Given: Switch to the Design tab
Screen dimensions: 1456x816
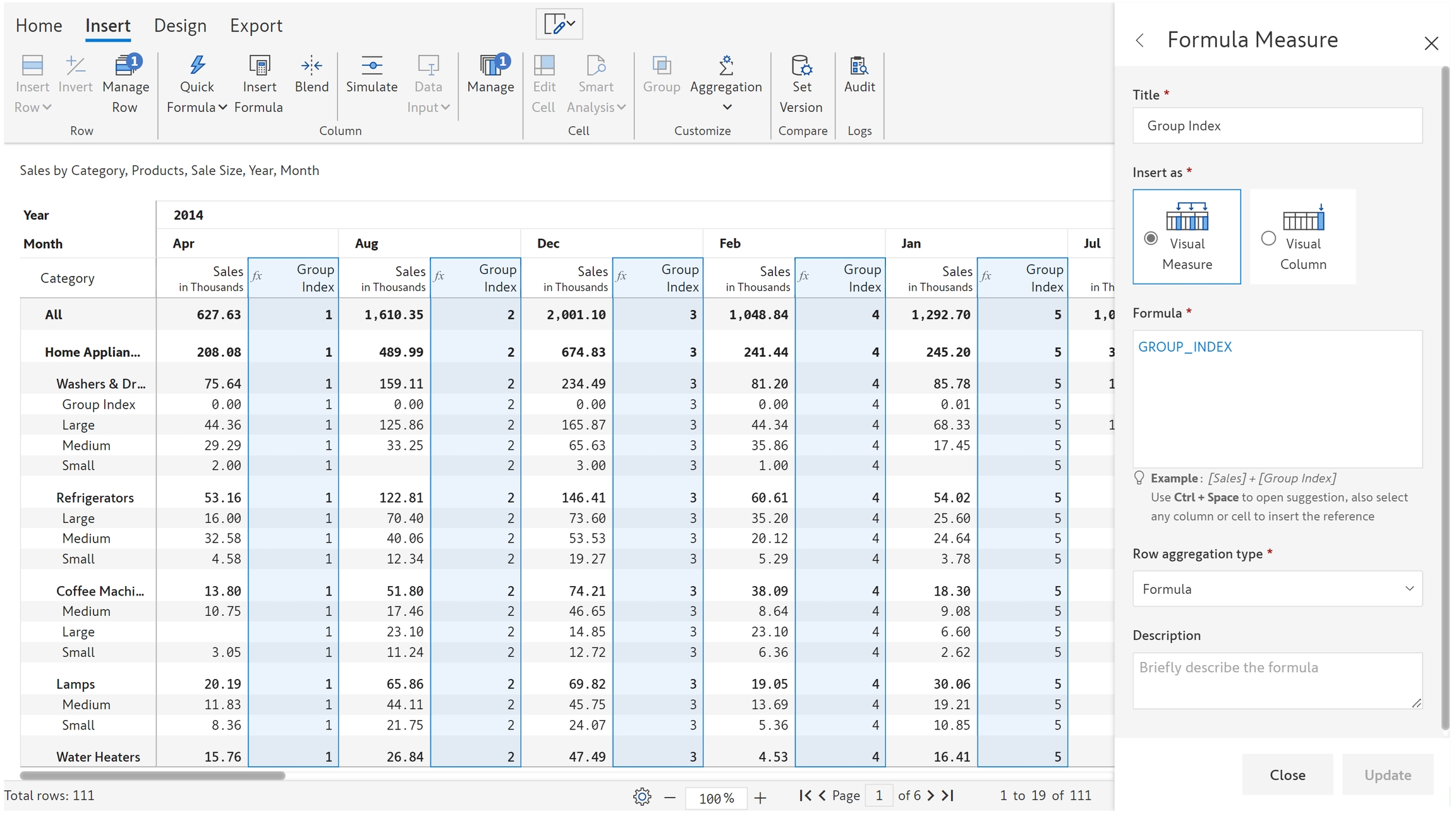Looking at the screenshot, I should pos(180,25).
